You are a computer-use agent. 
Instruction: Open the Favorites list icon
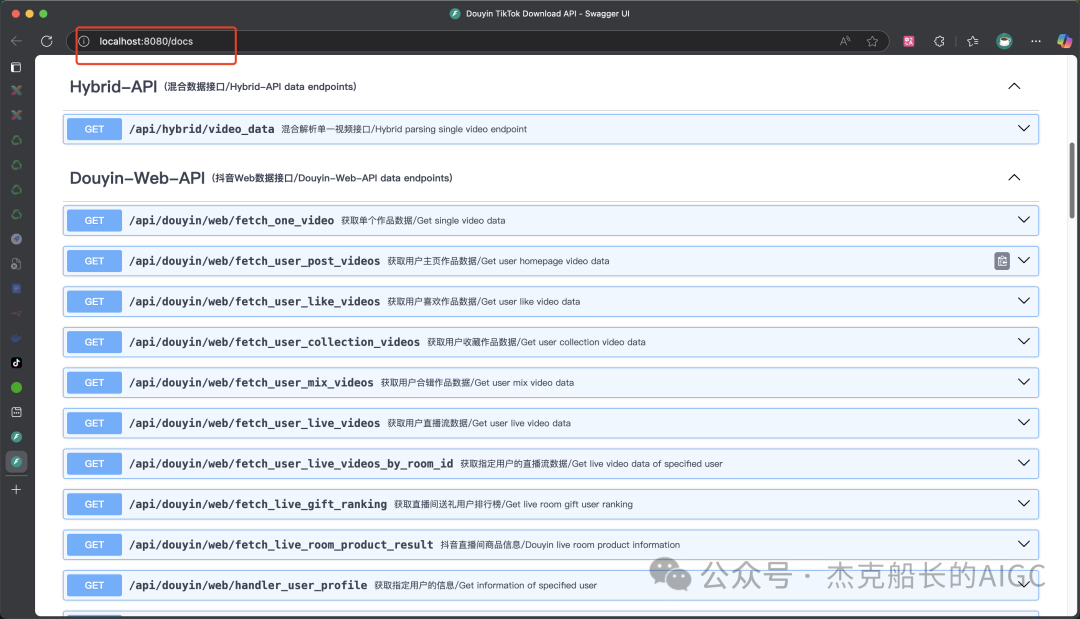pyautogui.click(x=973, y=41)
